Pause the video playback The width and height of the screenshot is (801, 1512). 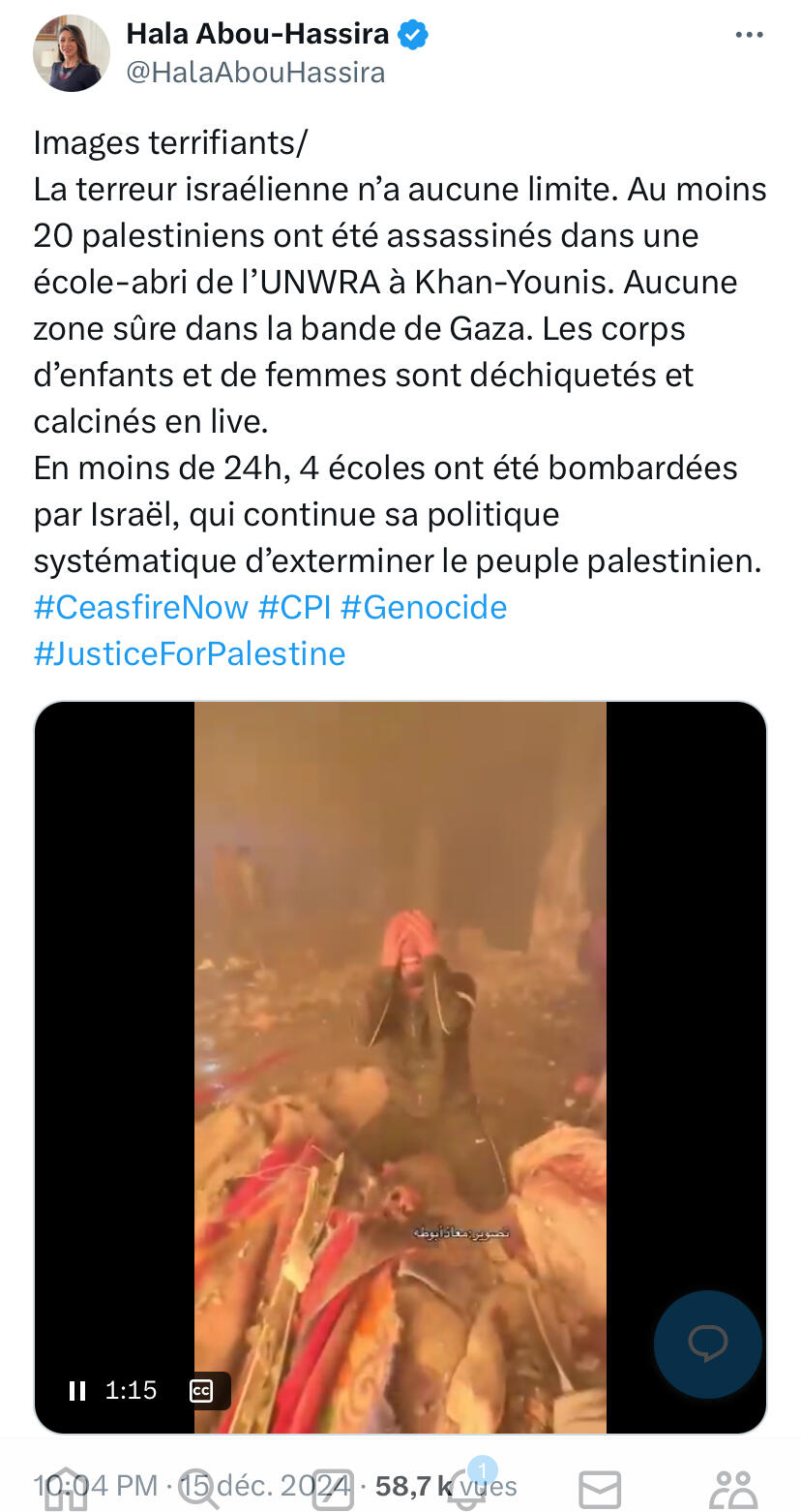click(77, 1391)
